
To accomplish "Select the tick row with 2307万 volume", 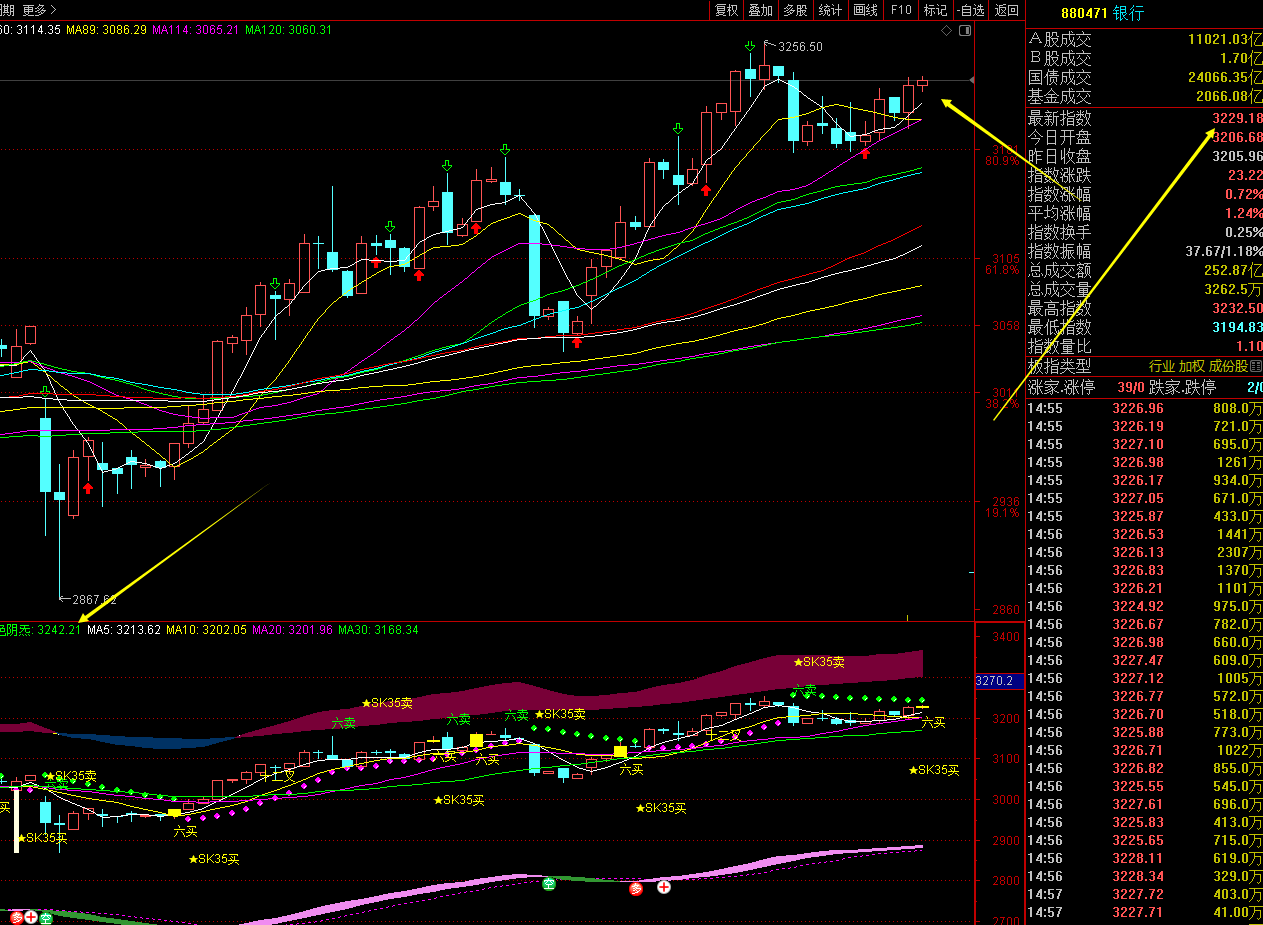I will (x=1145, y=552).
